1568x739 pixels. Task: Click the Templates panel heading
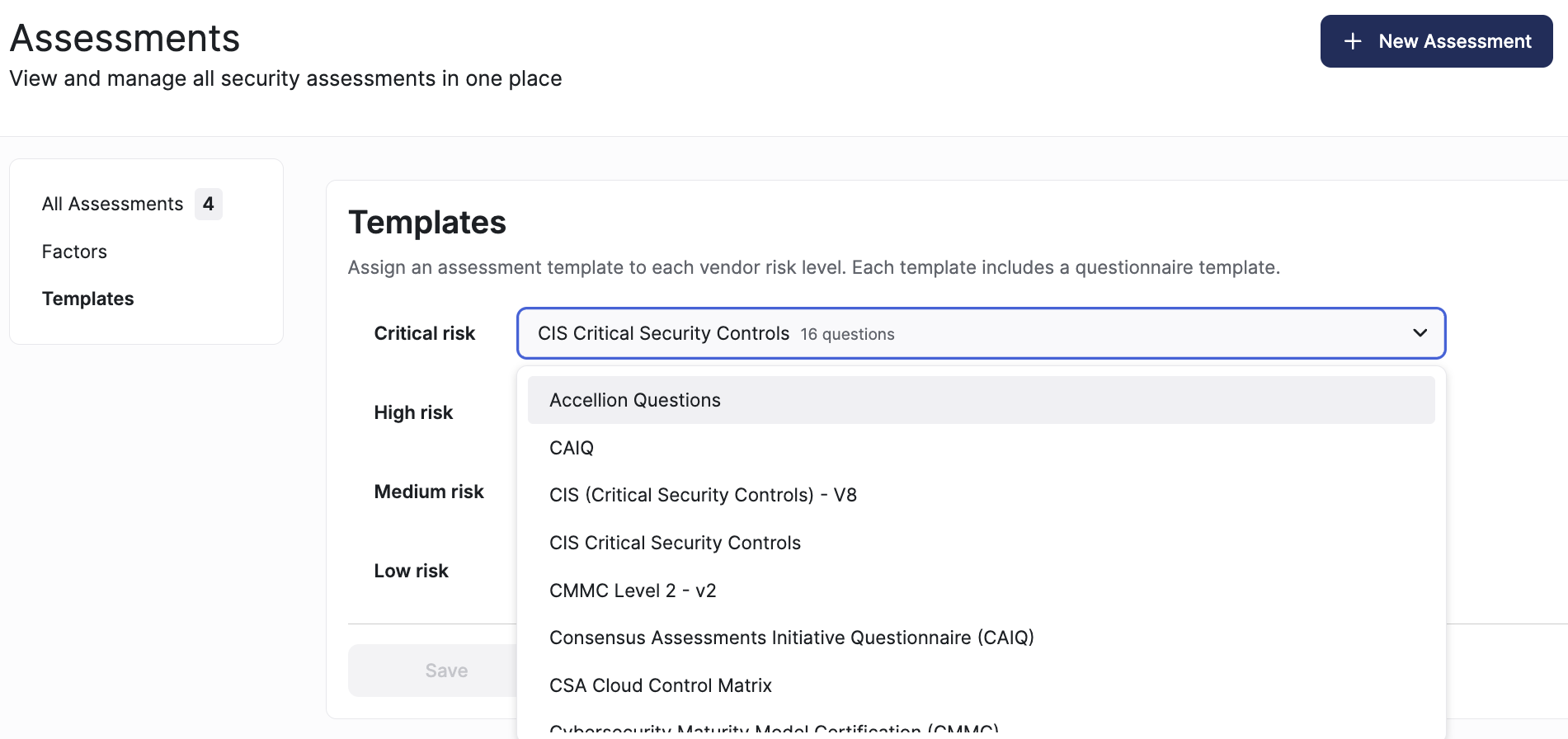click(x=427, y=223)
